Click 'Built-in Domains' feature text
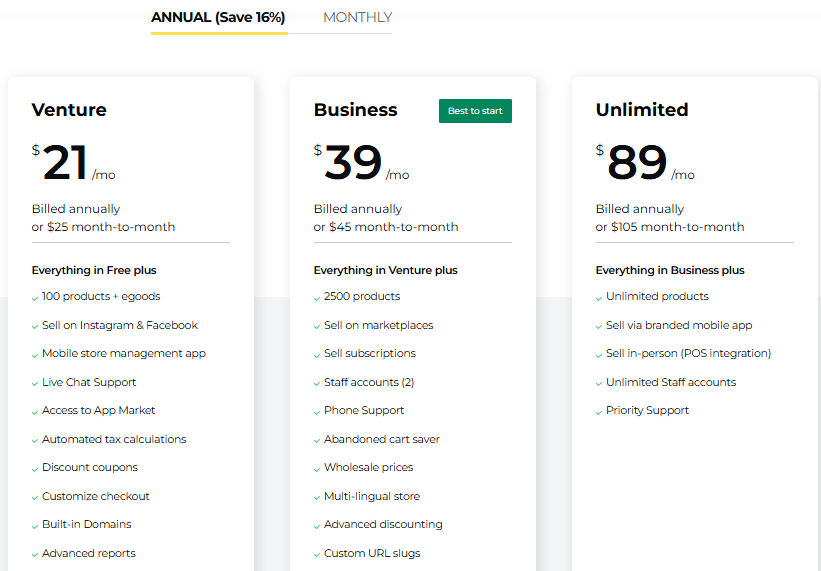 click(x=86, y=524)
